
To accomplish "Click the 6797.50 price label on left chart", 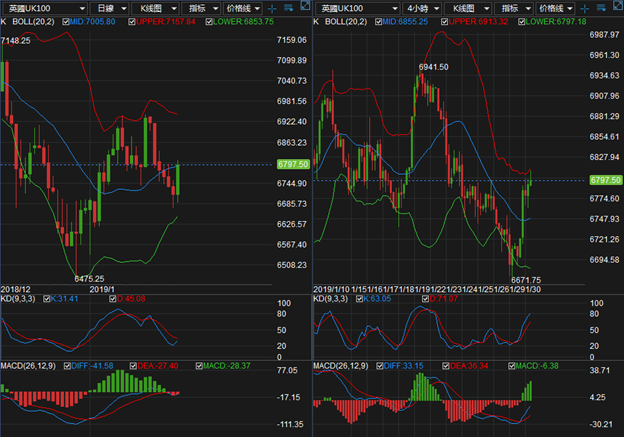I will point(290,164).
